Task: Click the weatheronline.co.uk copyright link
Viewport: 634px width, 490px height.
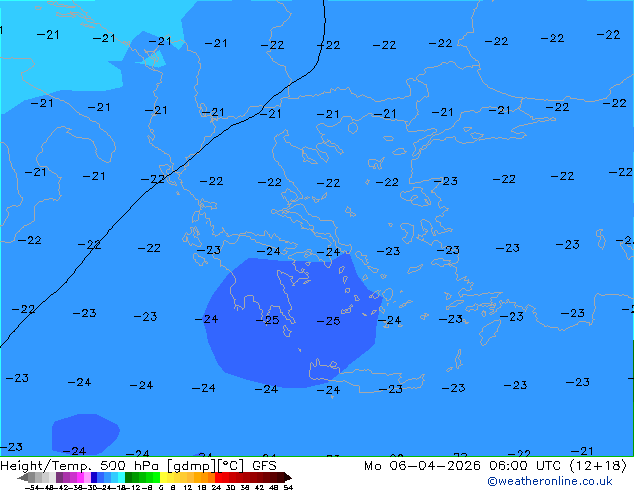Action: [550, 481]
